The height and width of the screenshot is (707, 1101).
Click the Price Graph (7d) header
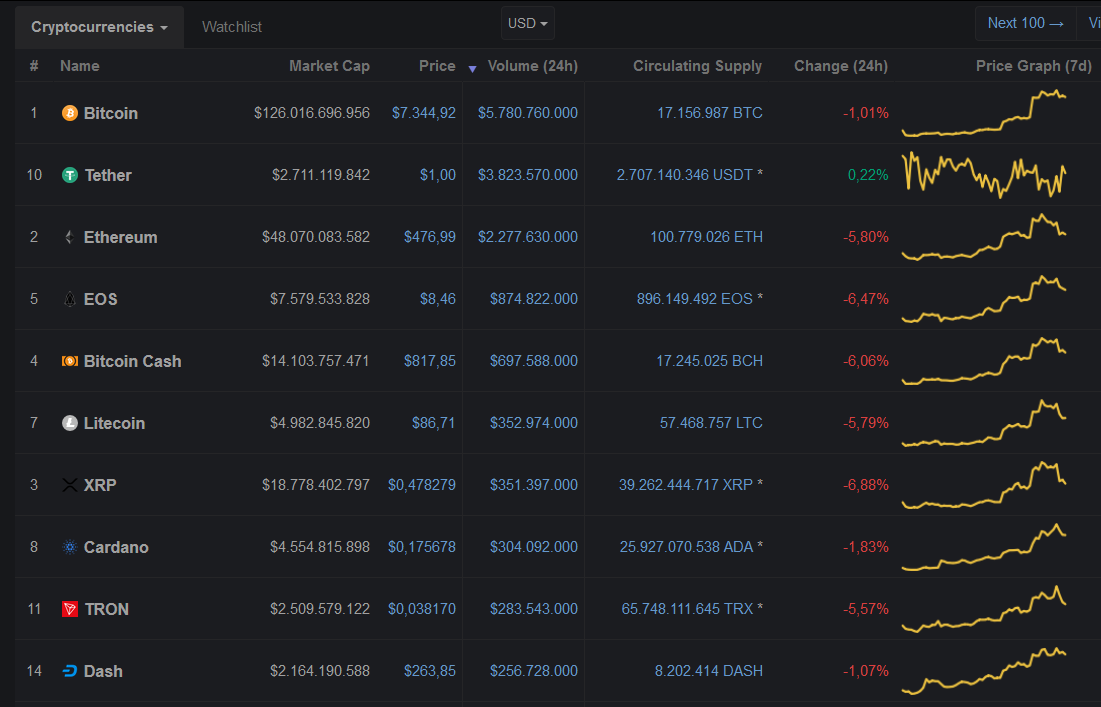point(1034,66)
